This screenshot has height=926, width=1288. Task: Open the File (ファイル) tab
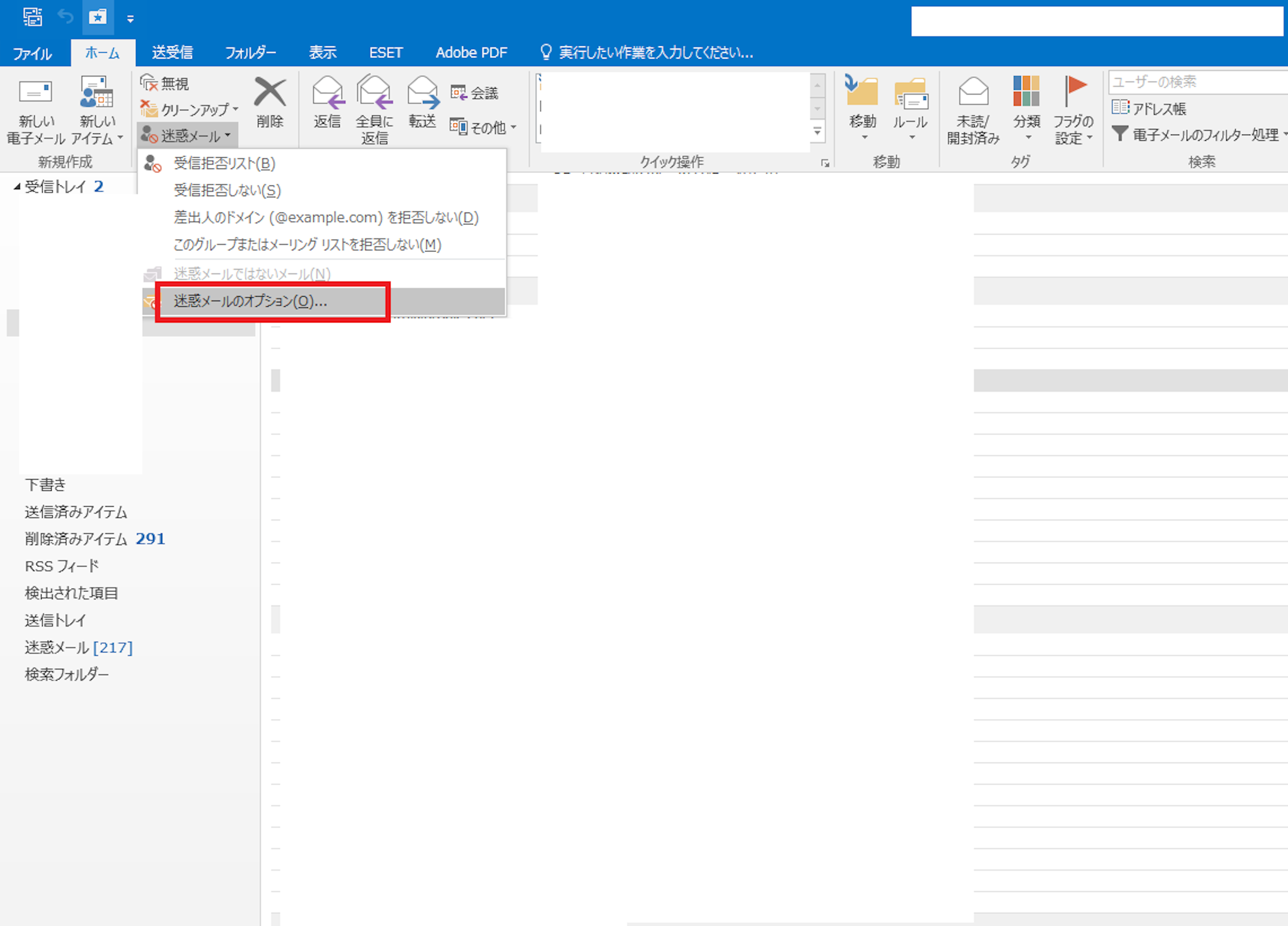[x=32, y=53]
